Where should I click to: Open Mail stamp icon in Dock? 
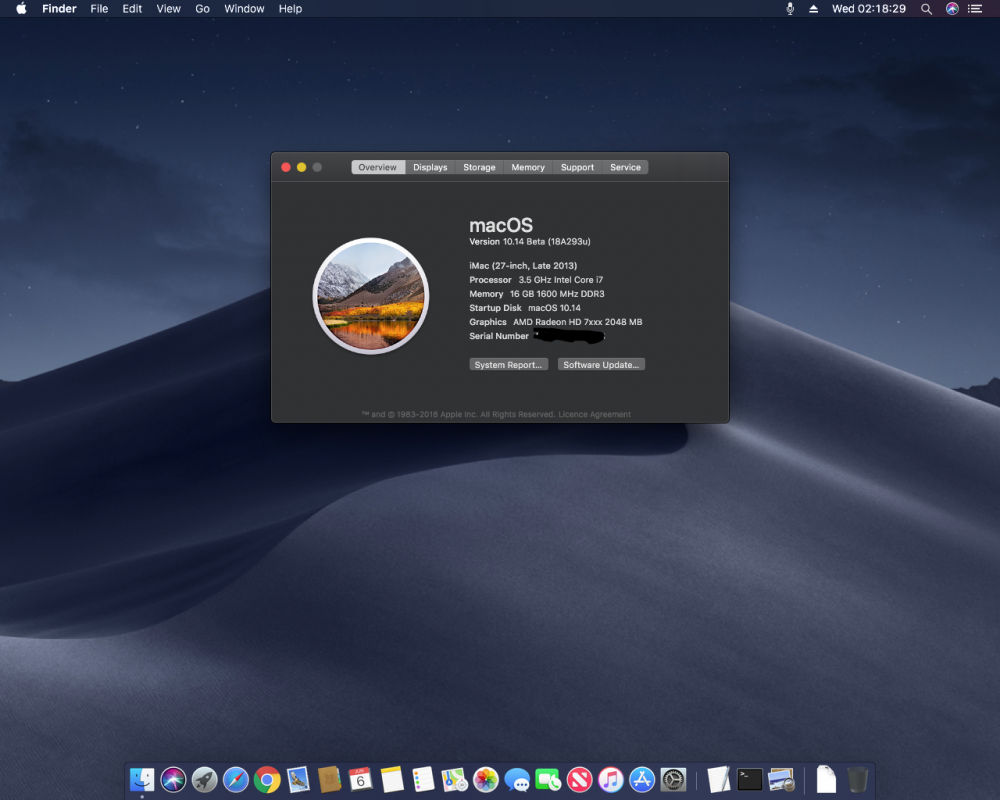point(298,780)
